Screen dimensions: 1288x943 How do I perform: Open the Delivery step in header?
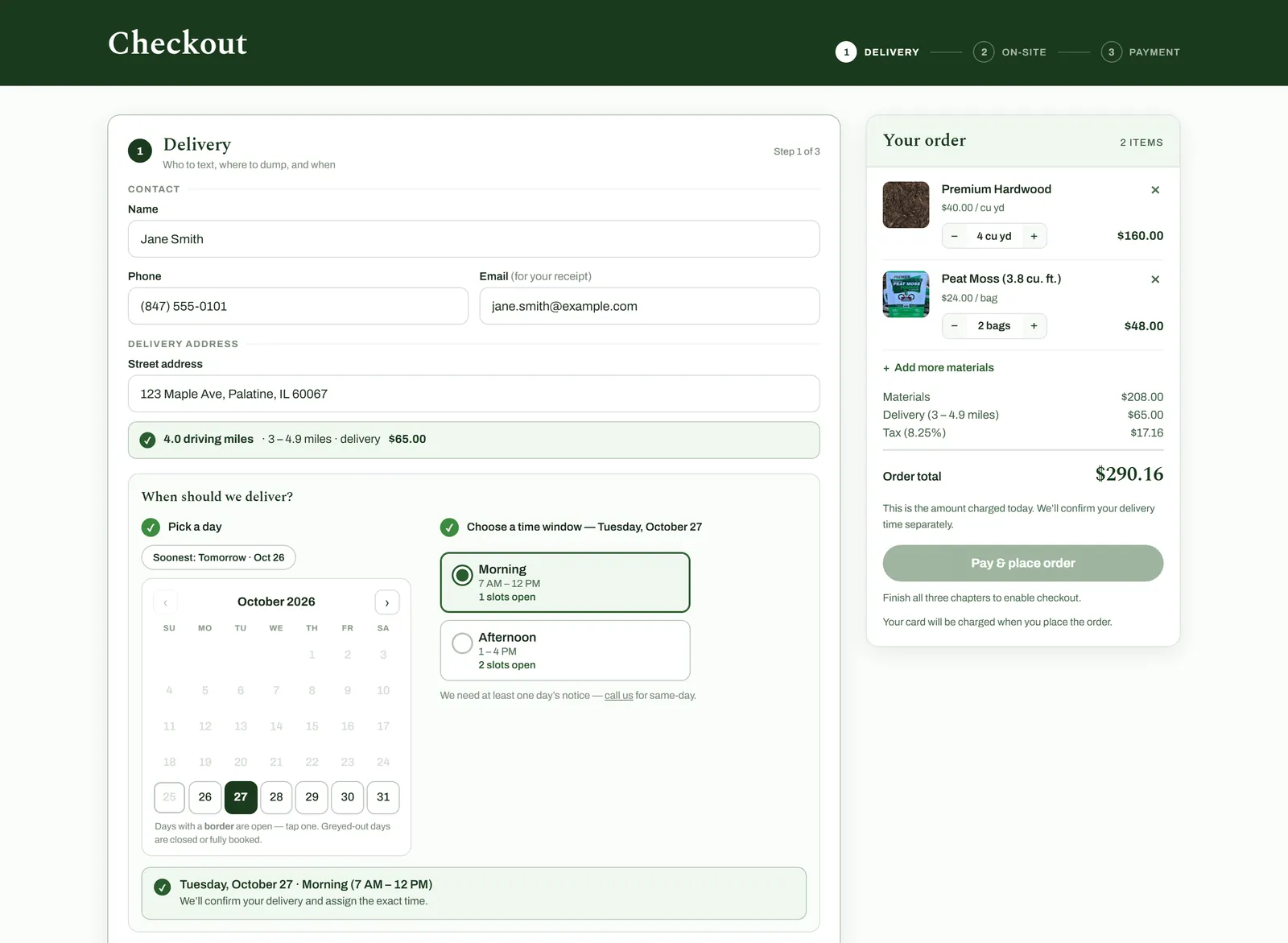coord(877,52)
